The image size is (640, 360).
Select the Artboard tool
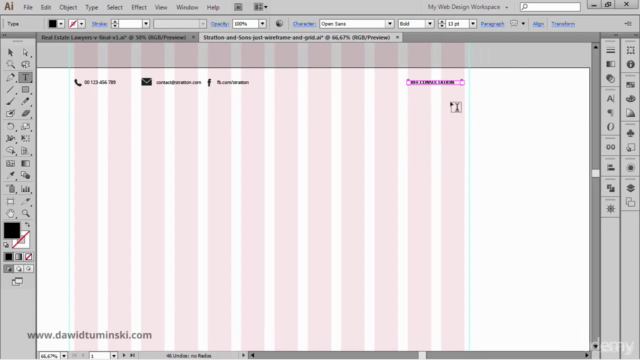(11, 201)
